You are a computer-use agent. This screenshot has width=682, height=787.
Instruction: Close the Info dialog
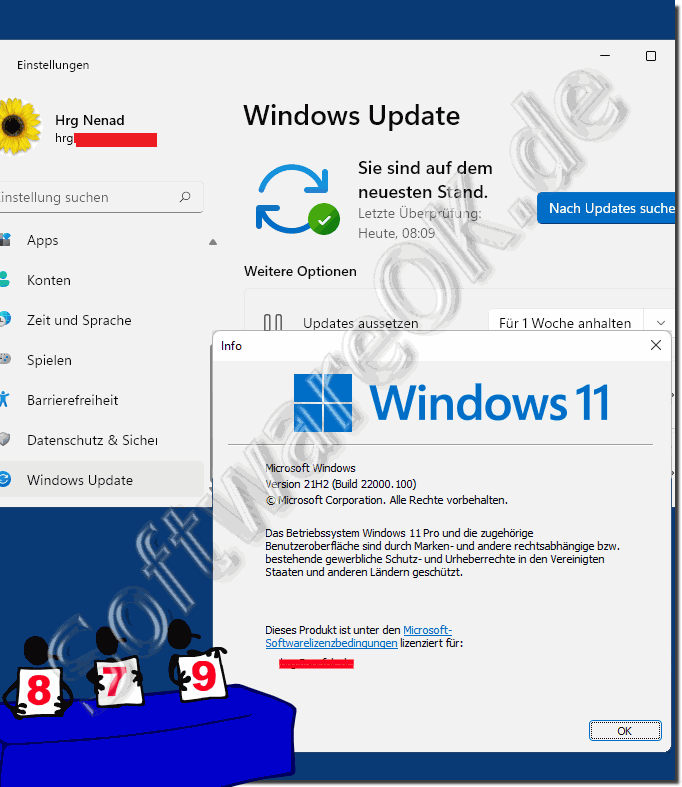click(x=655, y=345)
